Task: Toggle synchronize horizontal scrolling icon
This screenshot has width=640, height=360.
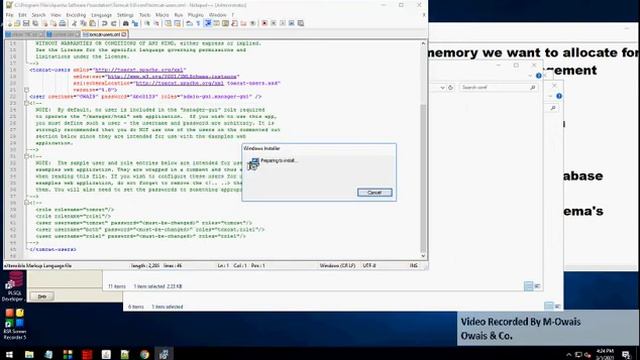Action: point(178,24)
